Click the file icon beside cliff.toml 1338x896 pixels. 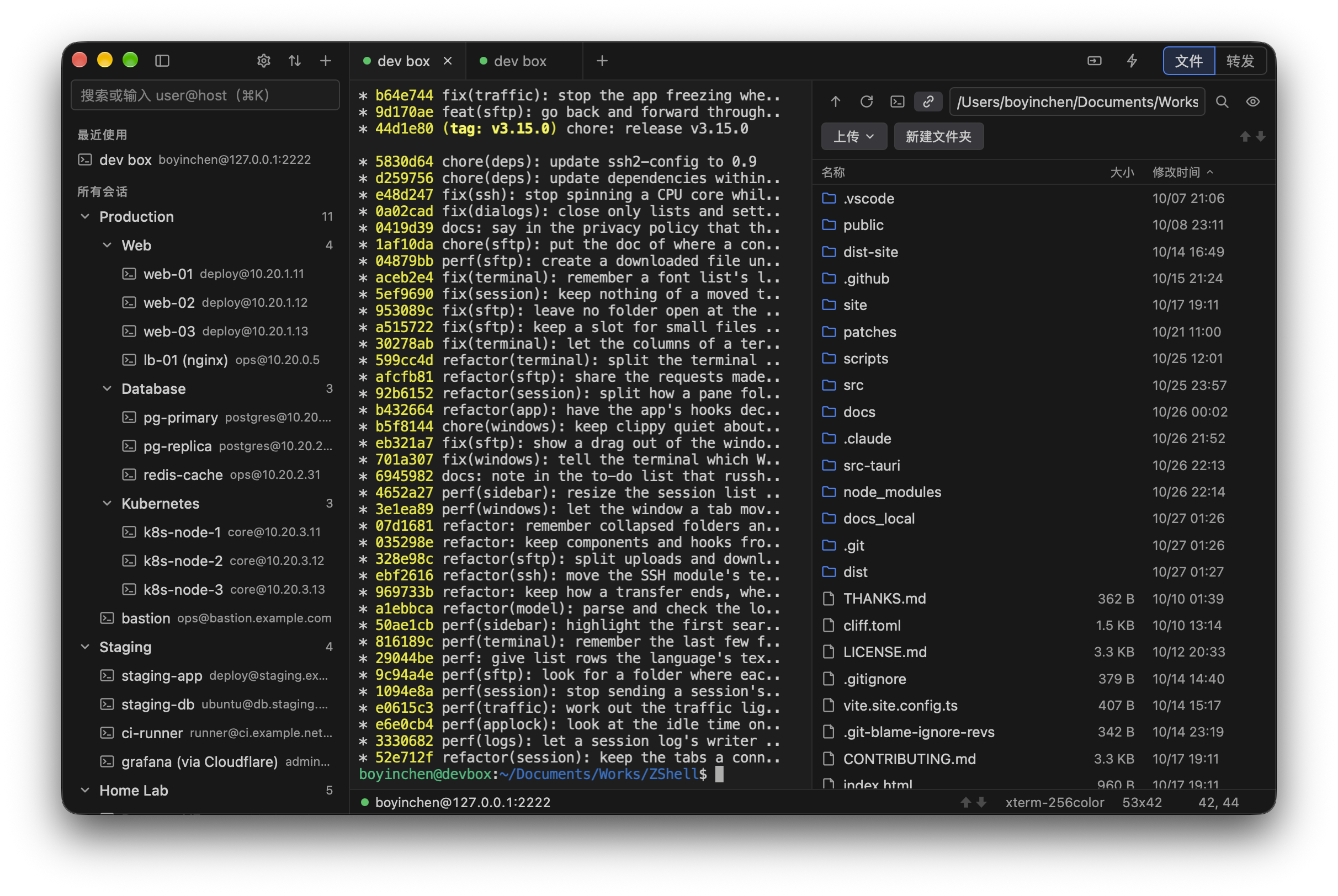click(829, 625)
